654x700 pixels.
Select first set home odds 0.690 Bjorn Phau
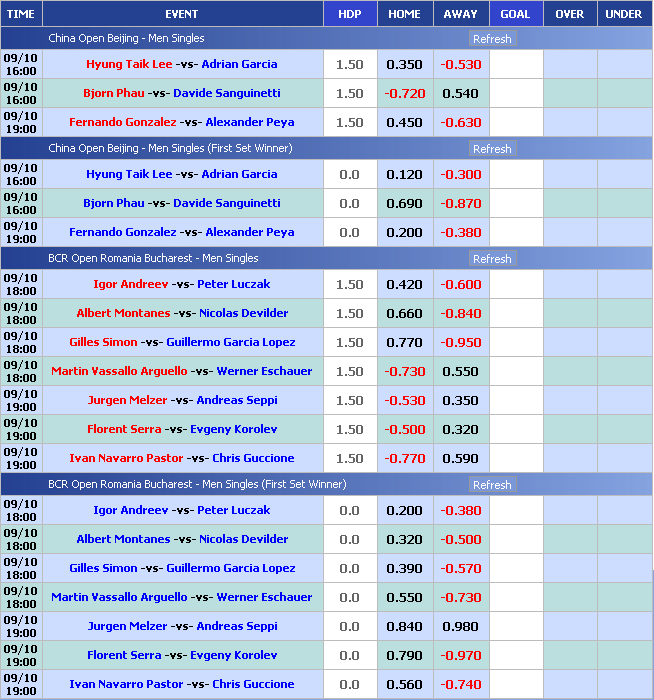click(x=404, y=203)
